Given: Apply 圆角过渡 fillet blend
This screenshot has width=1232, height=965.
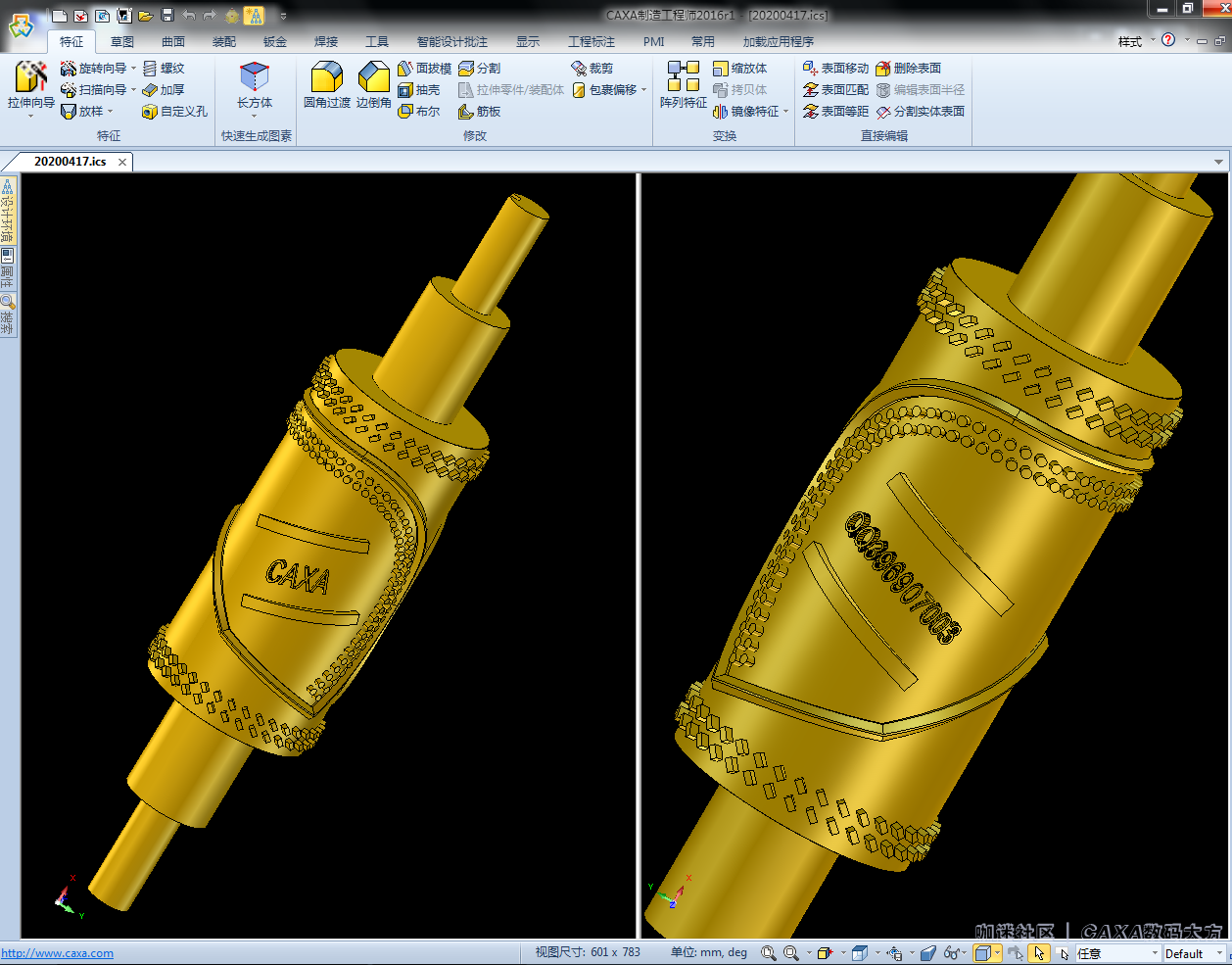Looking at the screenshot, I should (x=327, y=84).
